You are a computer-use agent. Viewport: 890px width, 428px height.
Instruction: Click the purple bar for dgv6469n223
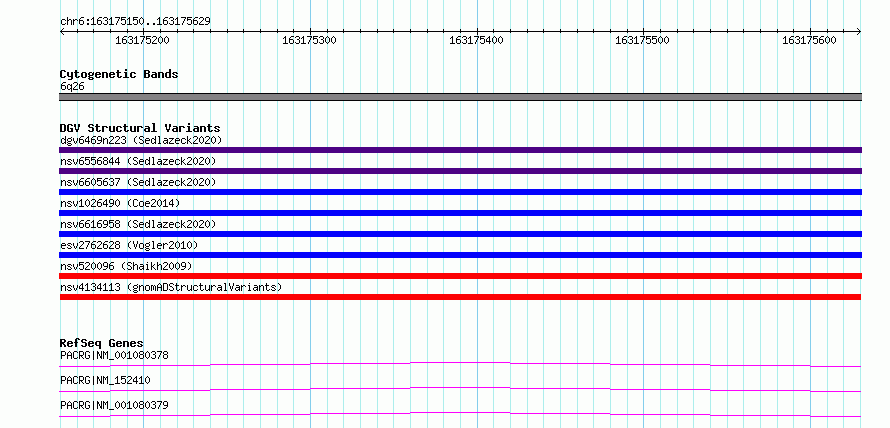click(x=460, y=150)
